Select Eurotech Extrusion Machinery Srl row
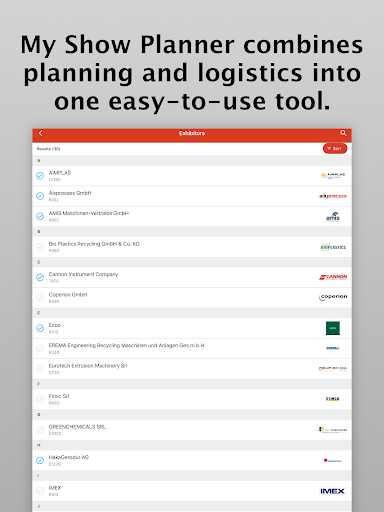The width and height of the screenshot is (384, 512). click(192, 369)
